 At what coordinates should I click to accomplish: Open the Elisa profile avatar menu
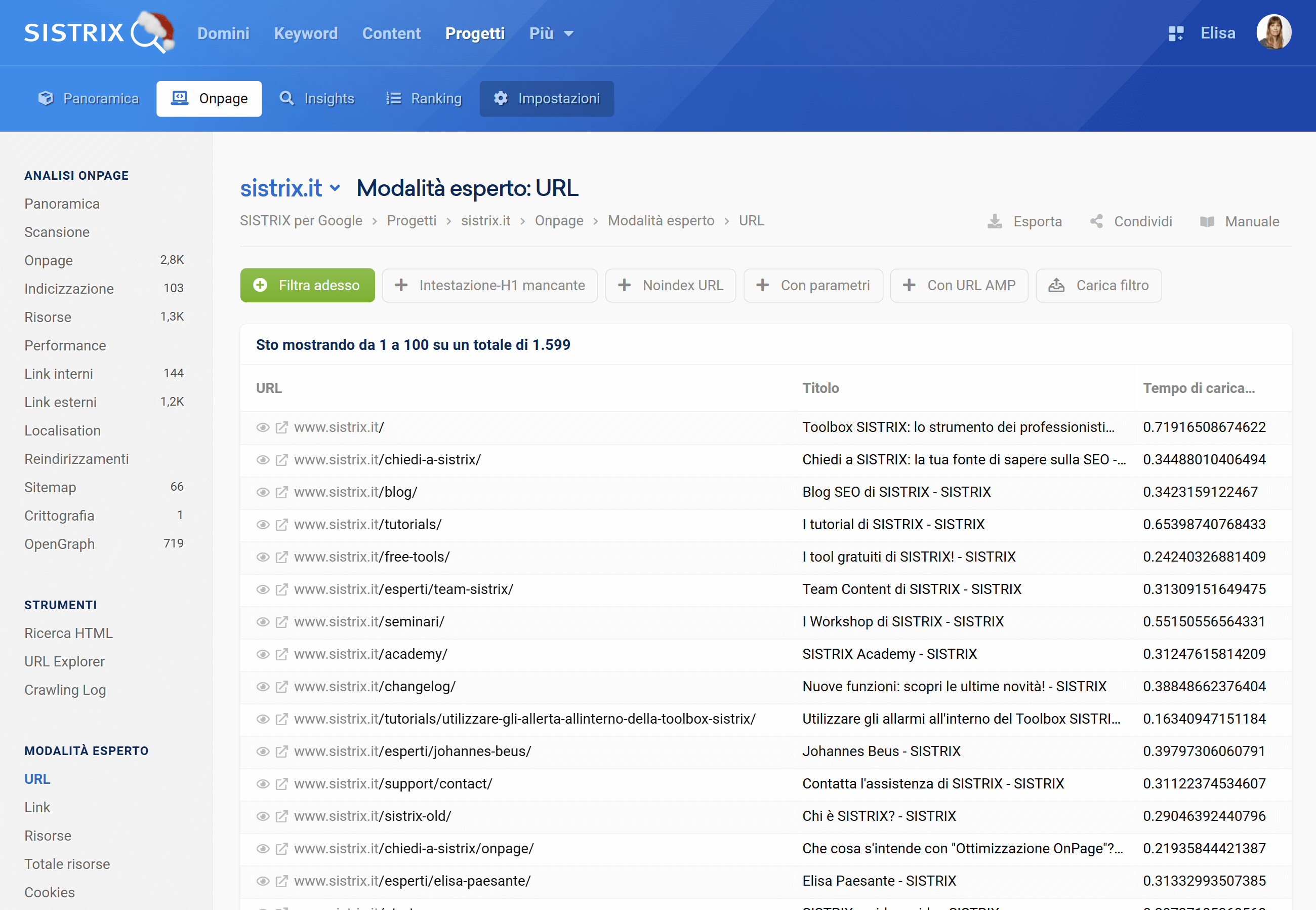(1274, 32)
